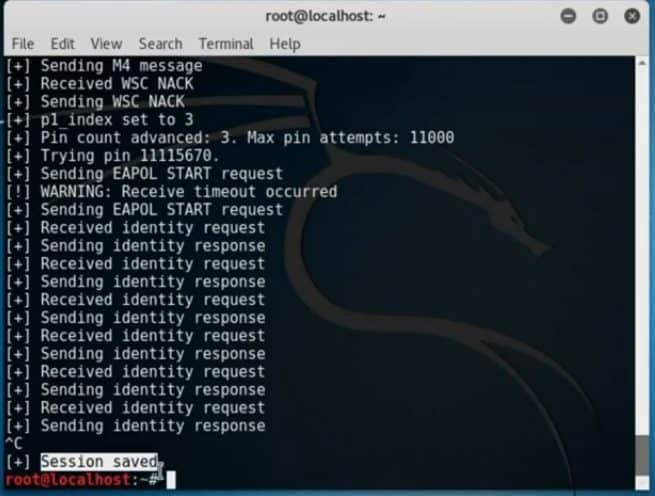Image resolution: width=655 pixels, height=496 pixels.
Task: Click the vertical scrollbar thumb
Action: (642, 455)
